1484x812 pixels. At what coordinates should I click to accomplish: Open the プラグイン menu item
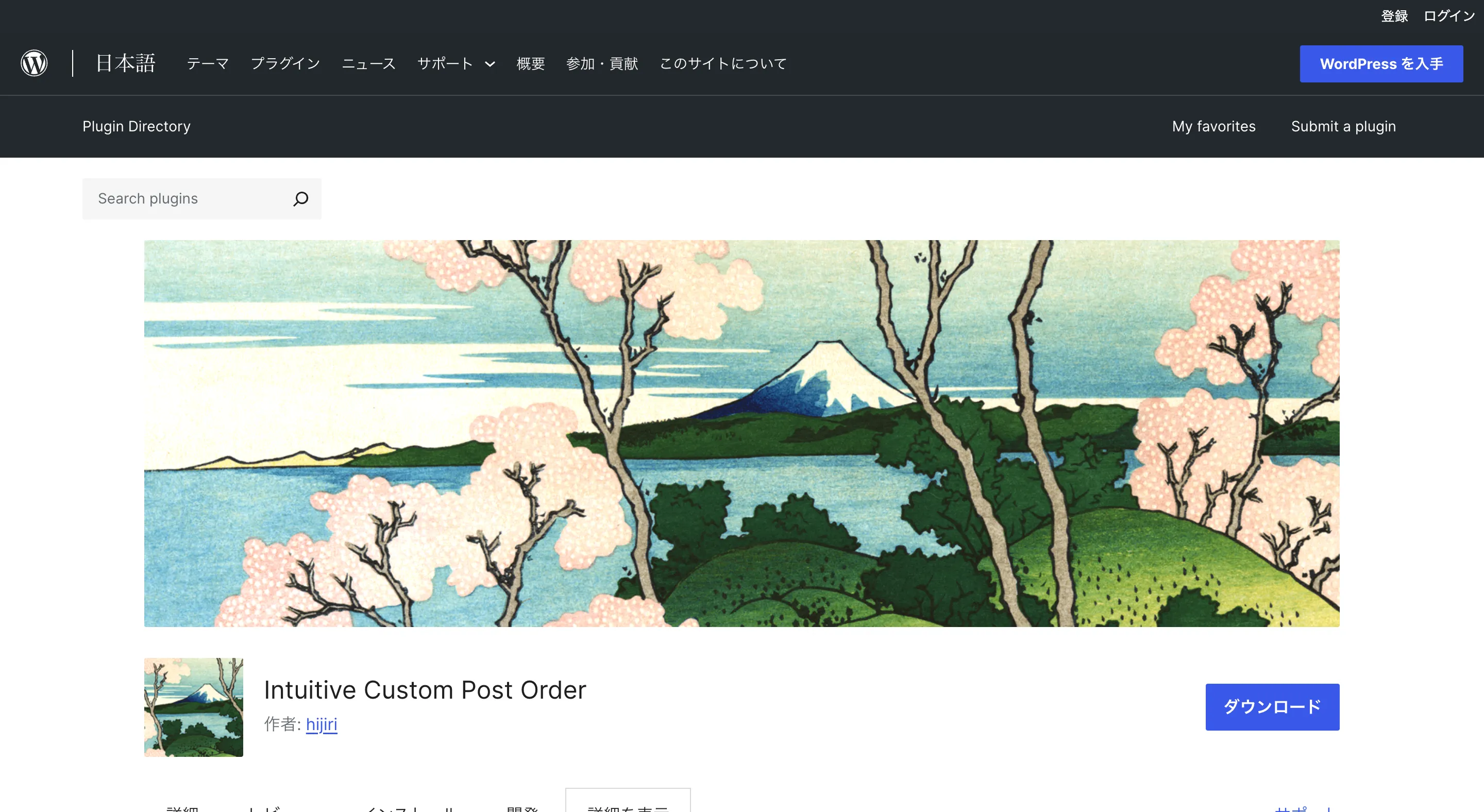(285, 63)
